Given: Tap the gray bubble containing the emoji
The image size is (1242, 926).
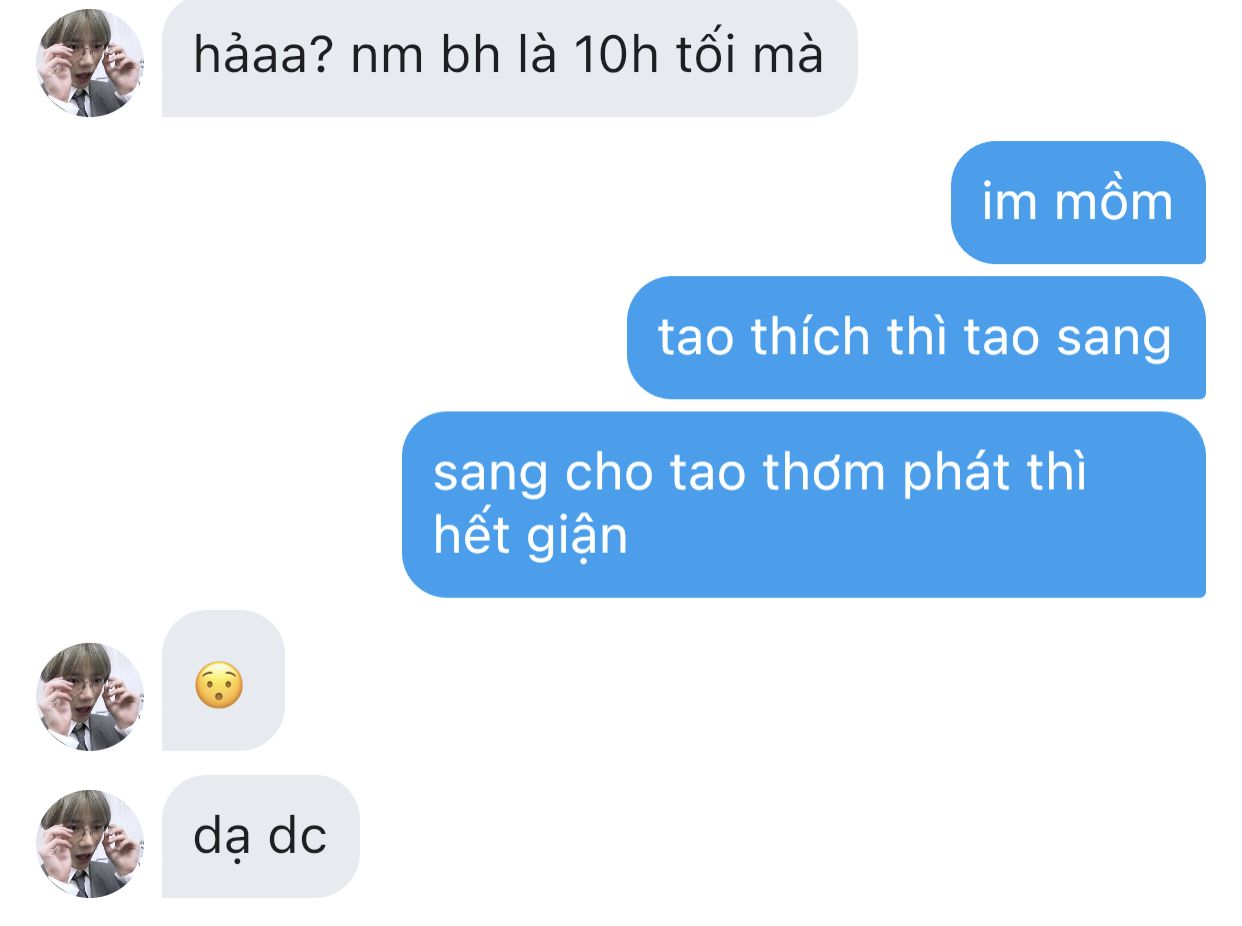Looking at the screenshot, I should pyautogui.click(x=223, y=680).
